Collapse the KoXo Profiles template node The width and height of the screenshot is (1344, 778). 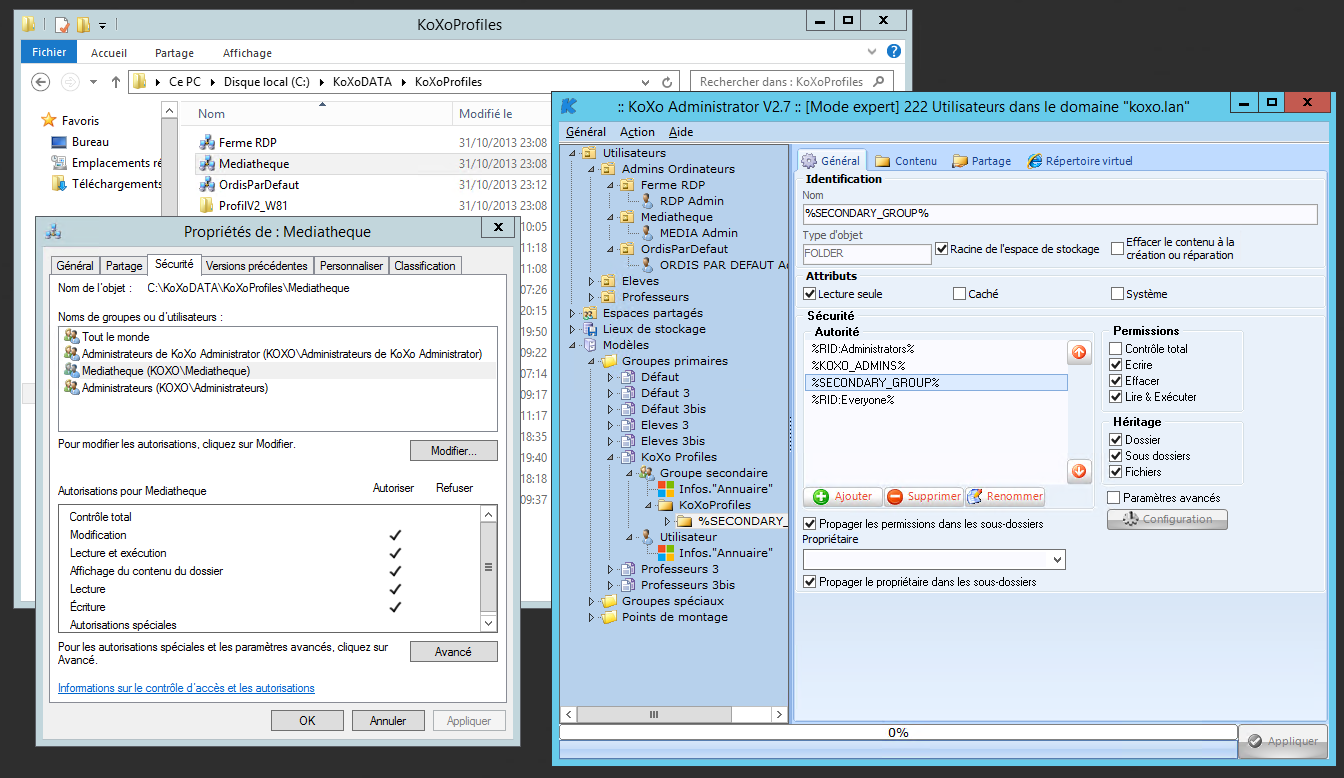point(611,457)
